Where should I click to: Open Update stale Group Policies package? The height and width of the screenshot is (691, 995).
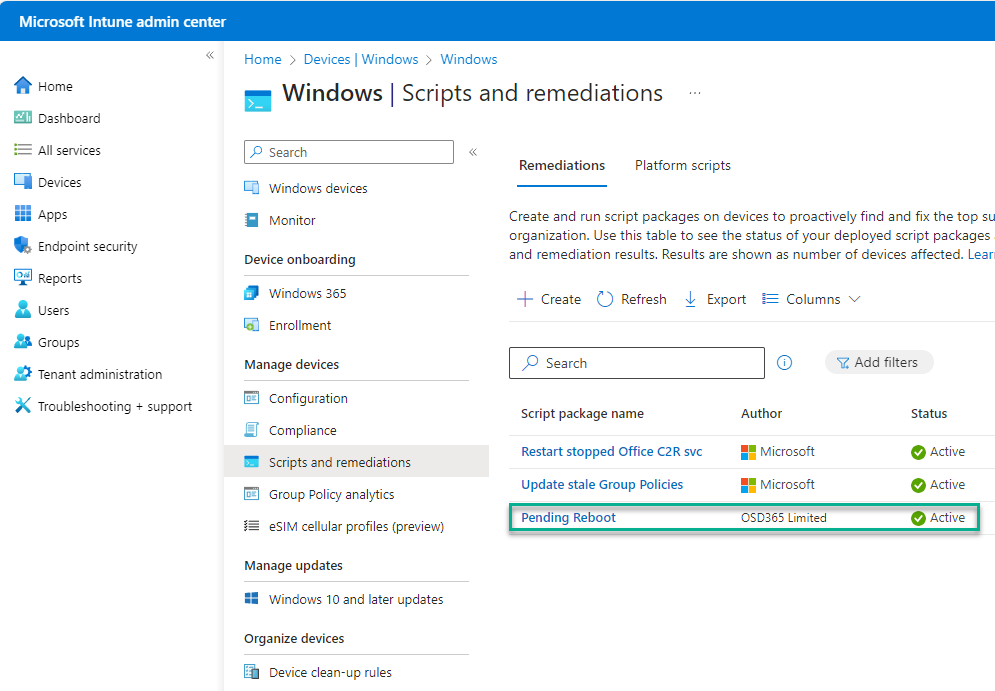pyautogui.click(x=602, y=484)
